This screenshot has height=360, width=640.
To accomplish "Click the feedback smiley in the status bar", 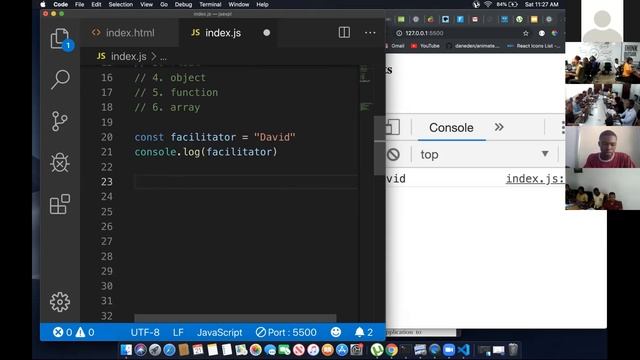I will [336, 332].
